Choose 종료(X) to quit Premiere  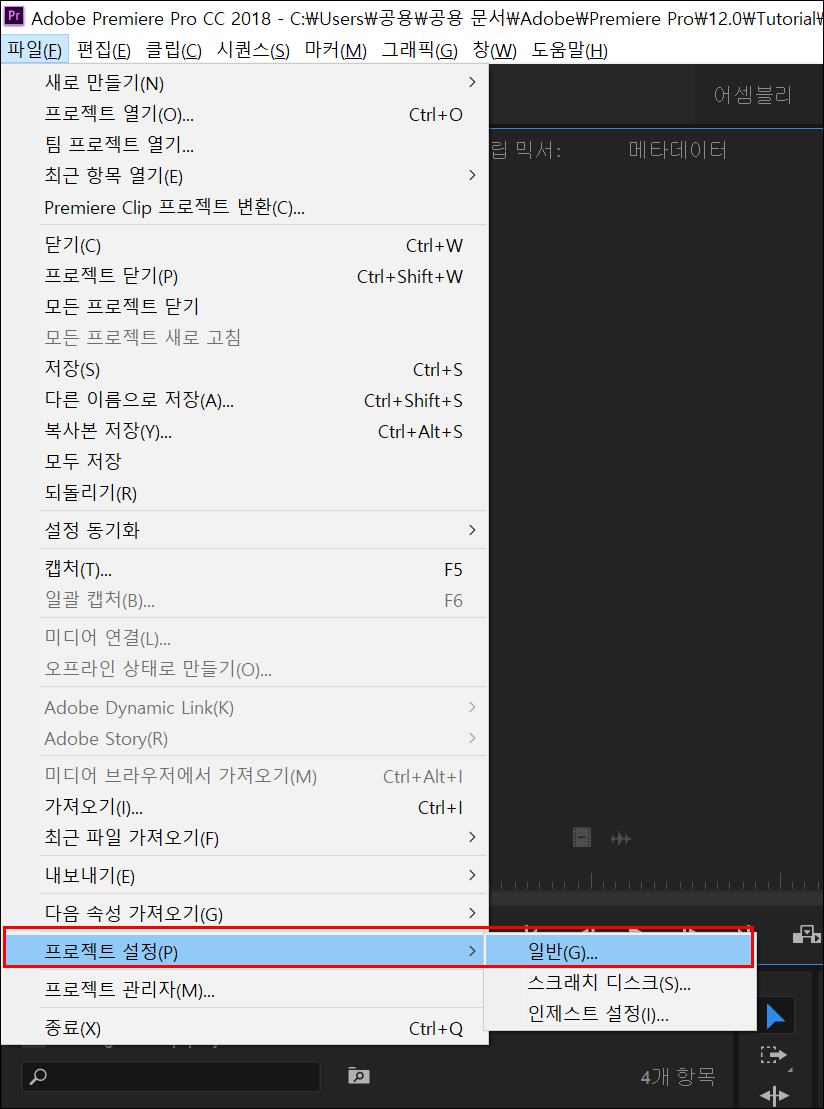pos(245,1028)
